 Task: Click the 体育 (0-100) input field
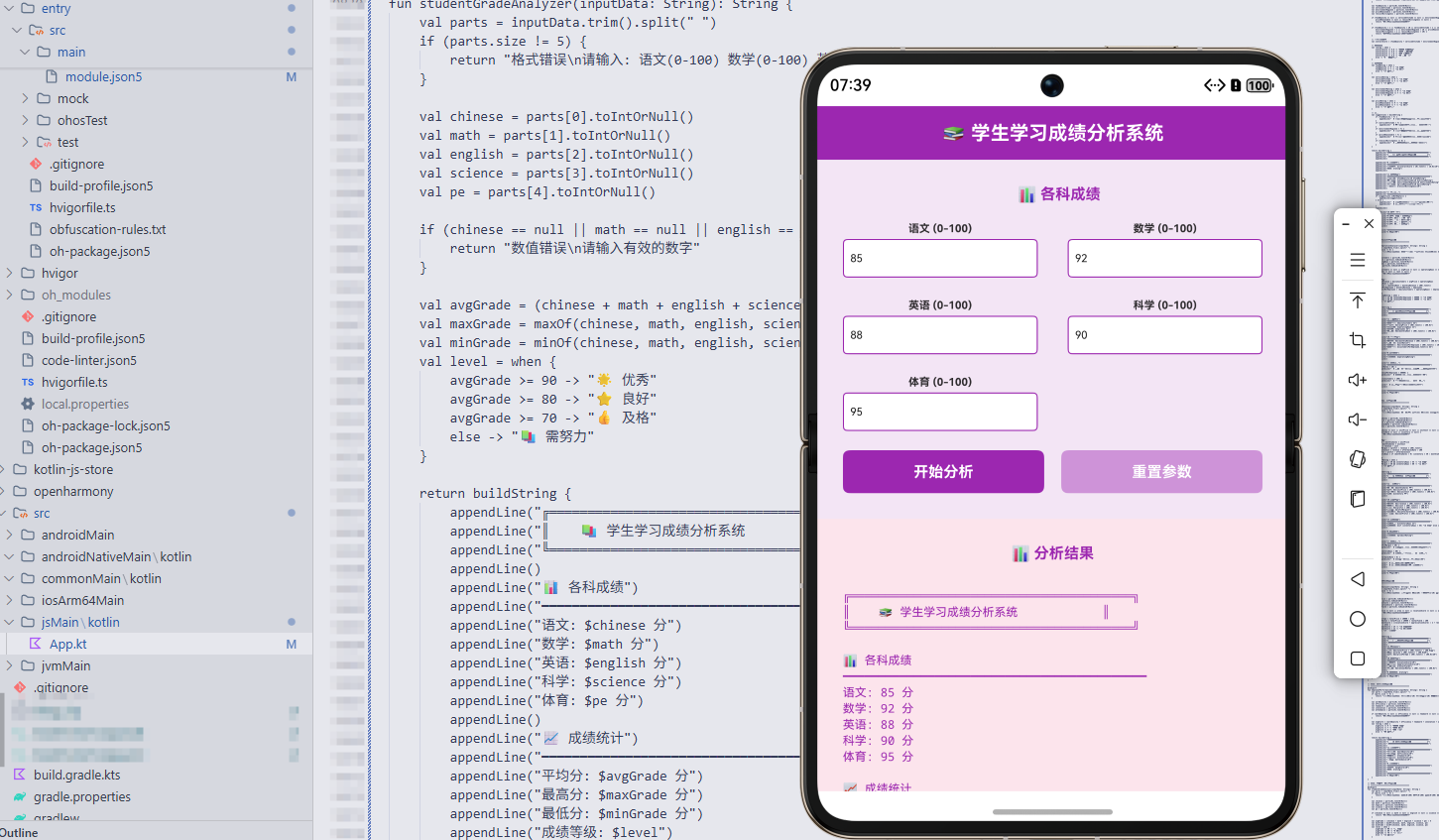(x=939, y=411)
